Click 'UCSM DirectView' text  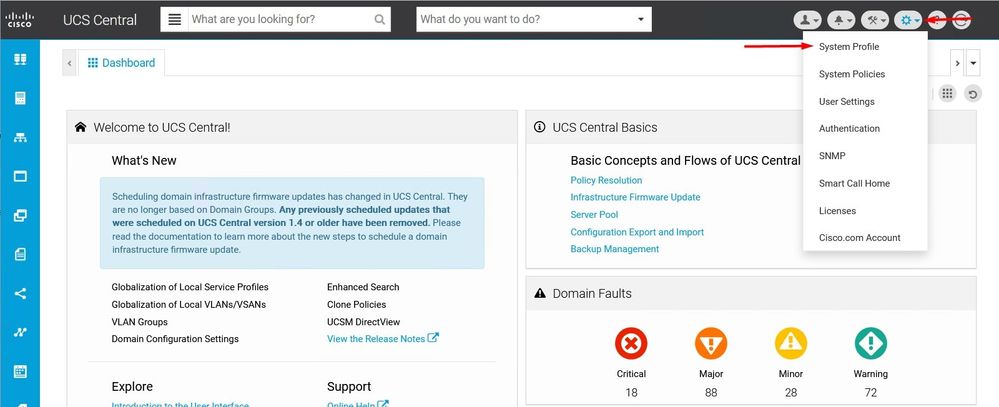coord(363,322)
